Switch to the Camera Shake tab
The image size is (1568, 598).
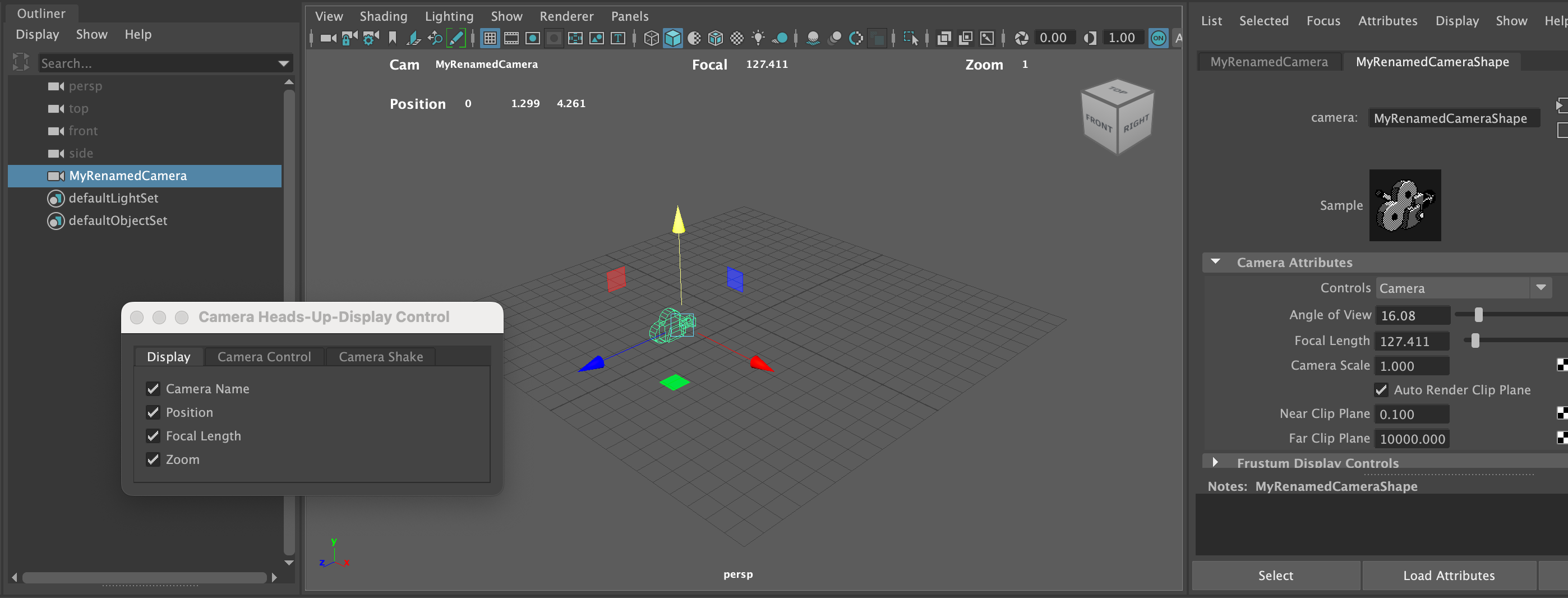[x=380, y=357]
